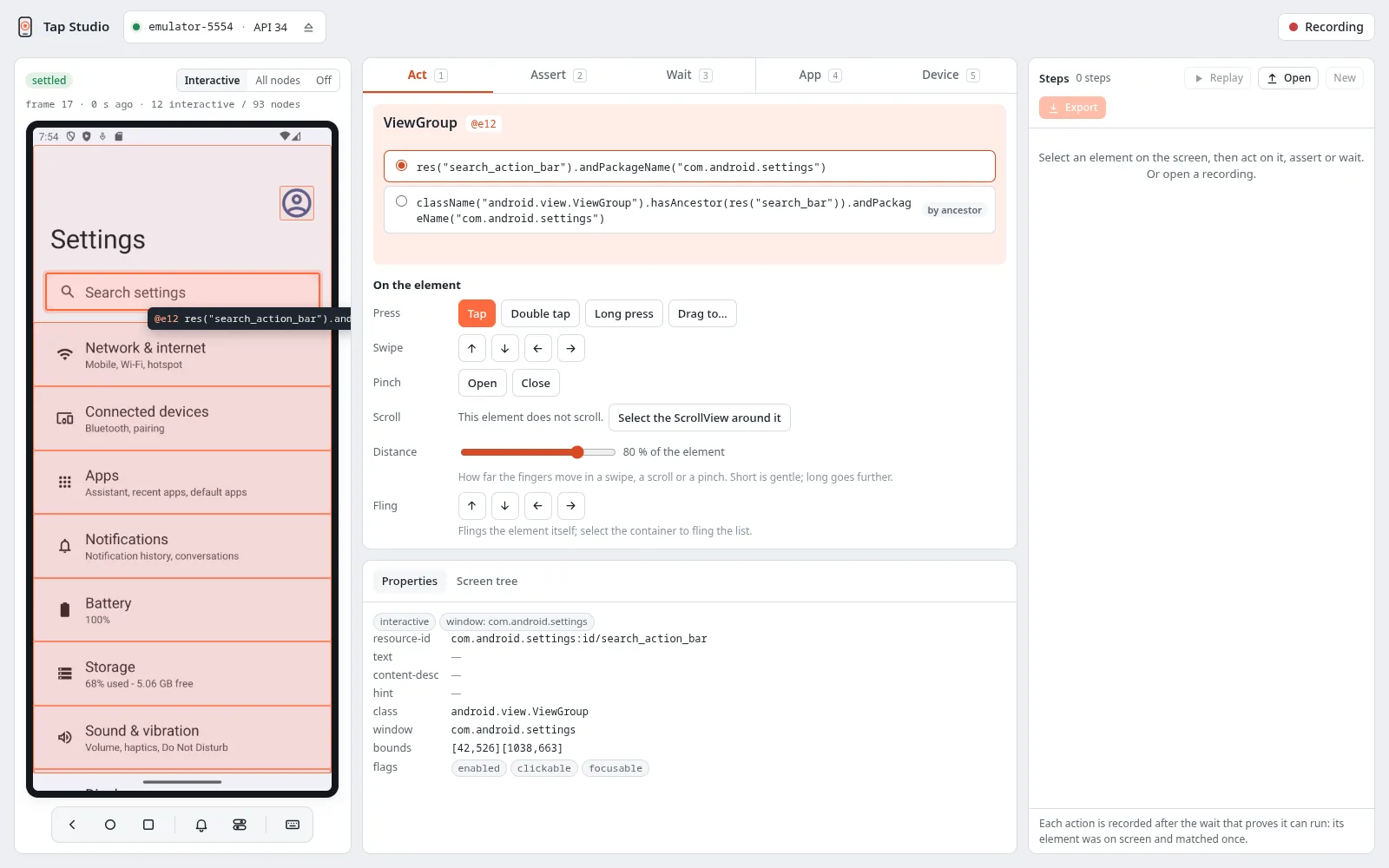Switch node filter to All nodes
The image size is (1389, 868).
278,81
